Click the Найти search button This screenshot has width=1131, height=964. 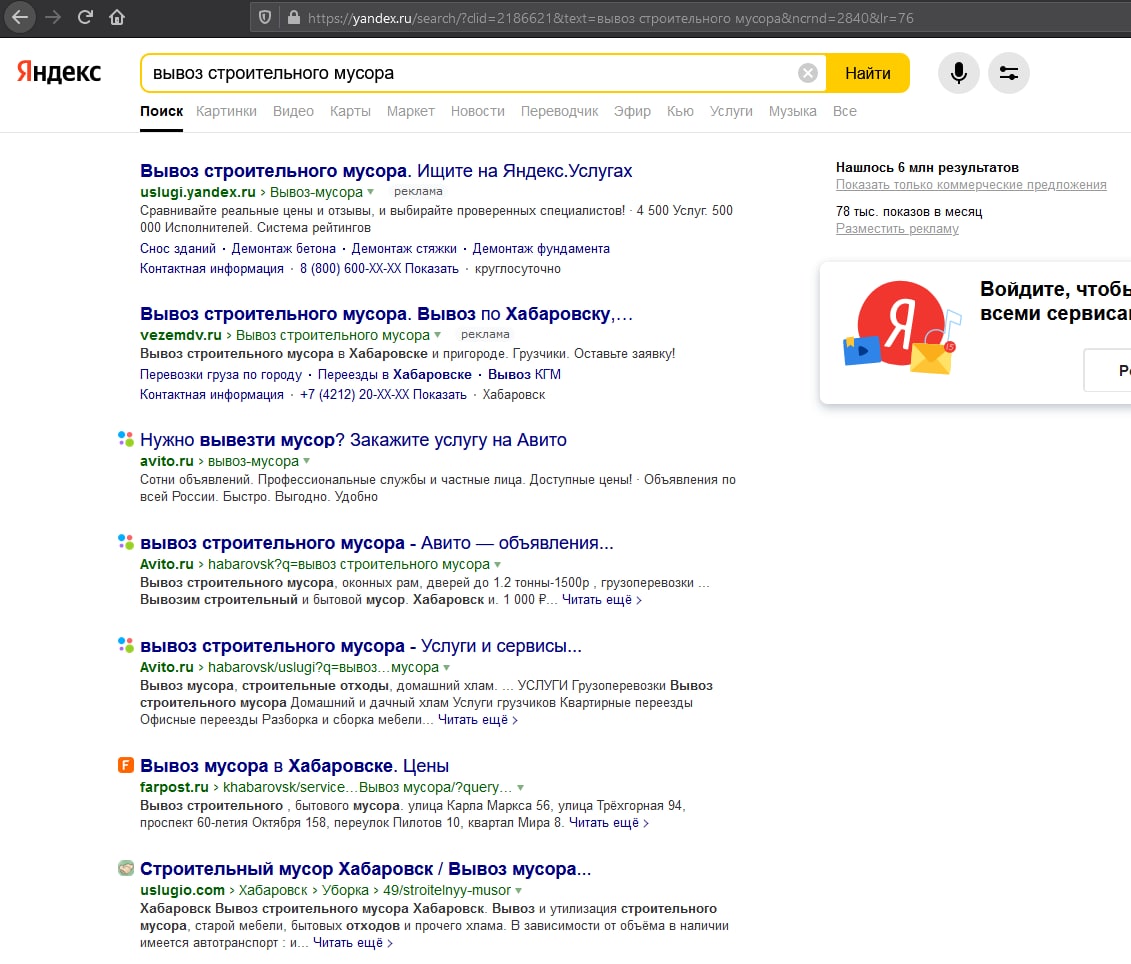click(x=868, y=73)
